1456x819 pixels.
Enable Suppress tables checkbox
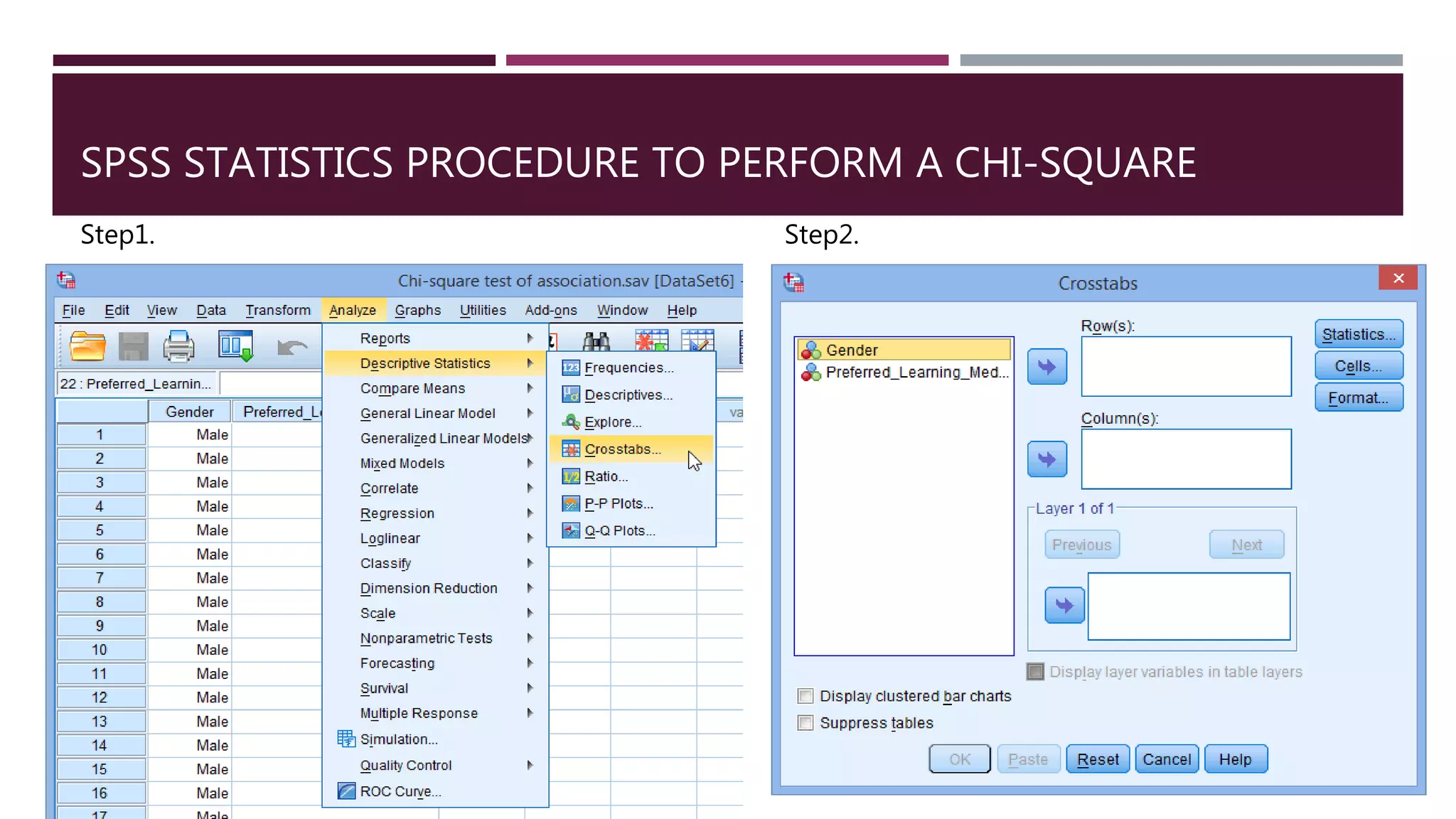[x=805, y=722]
